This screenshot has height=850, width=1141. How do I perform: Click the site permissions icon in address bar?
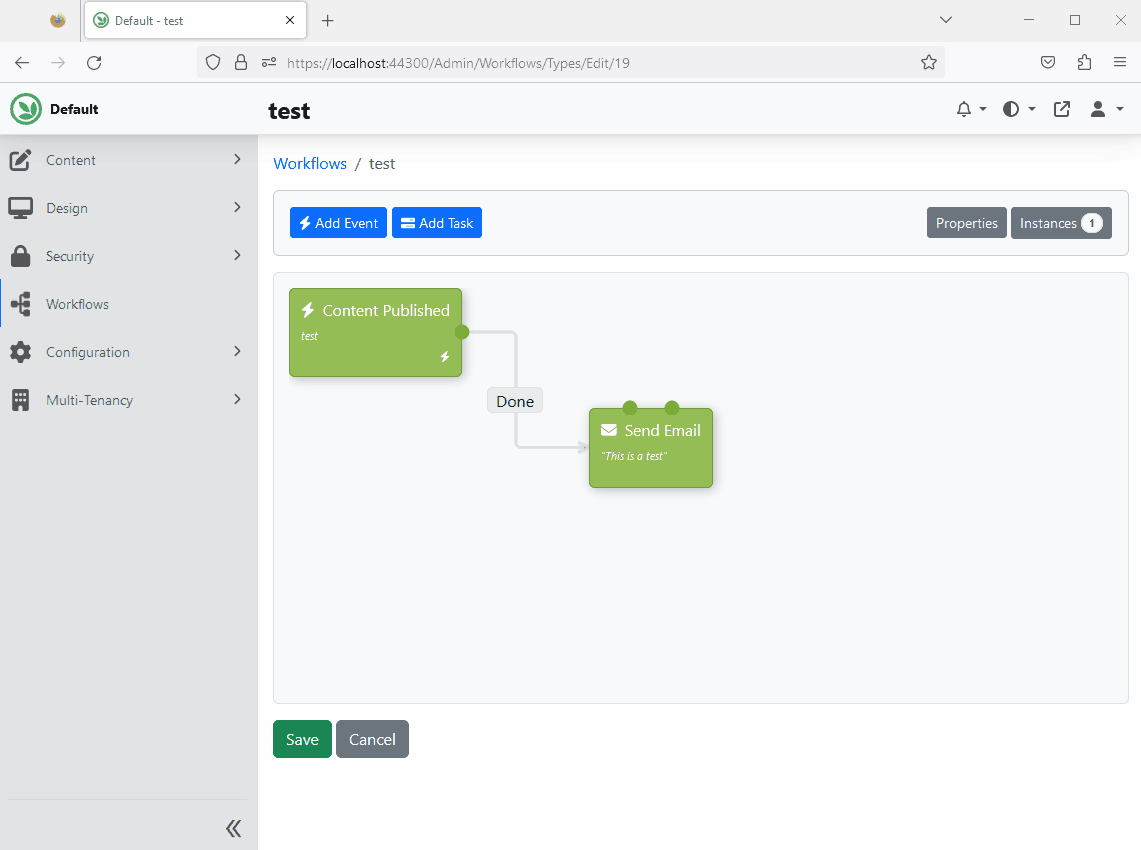tap(269, 63)
